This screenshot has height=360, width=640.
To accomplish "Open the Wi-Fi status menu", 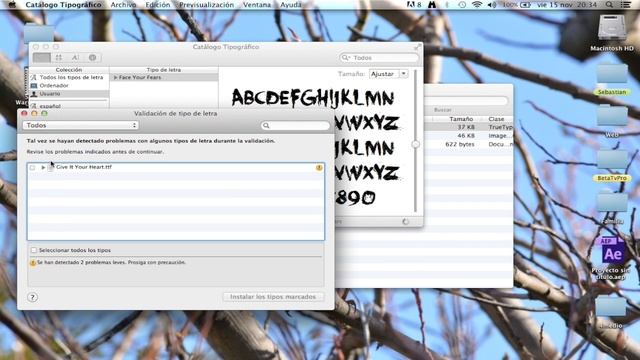I will [477, 4].
